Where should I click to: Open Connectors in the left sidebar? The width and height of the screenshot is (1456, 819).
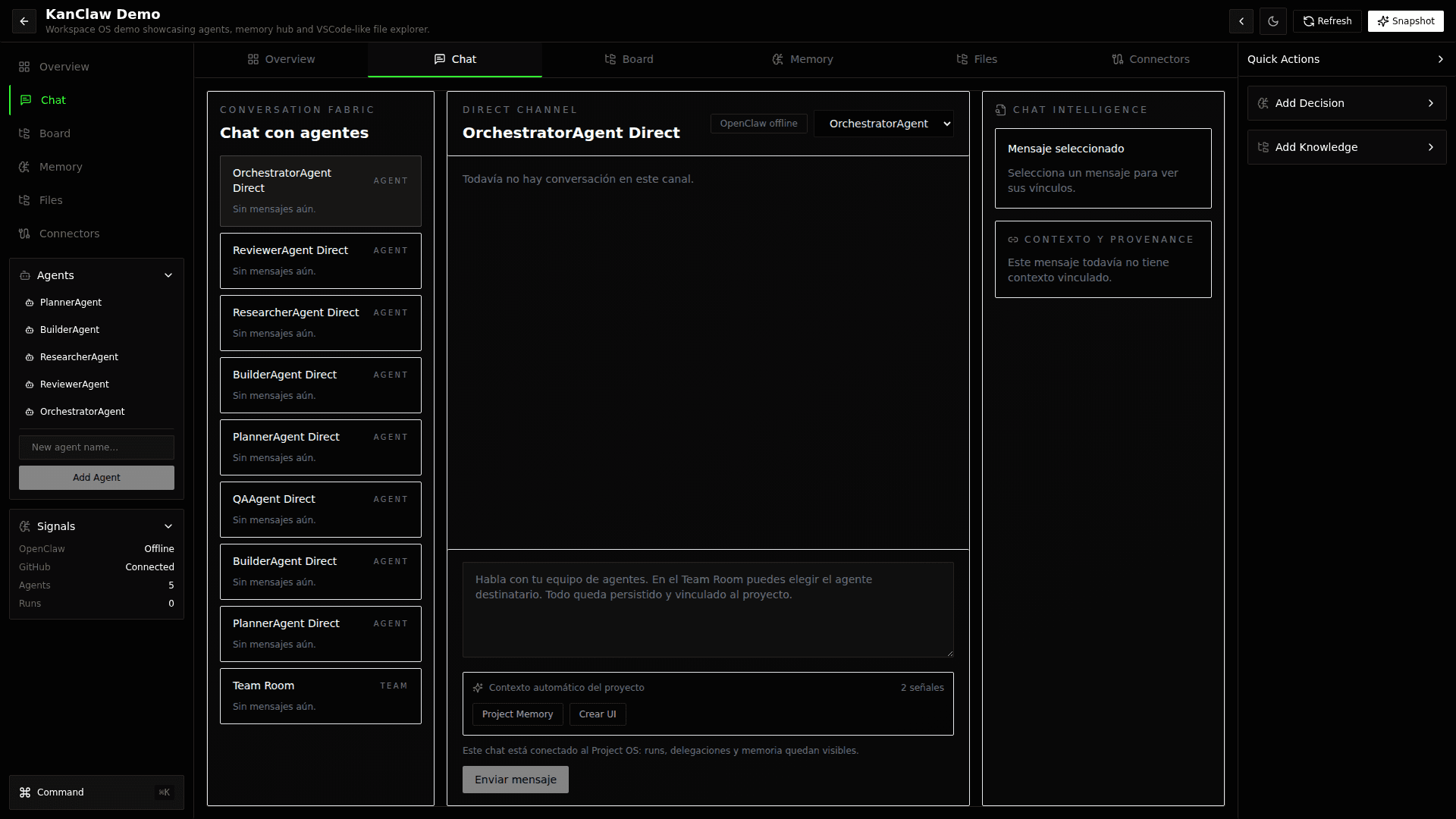pyautogui.click(x=69, y=234)
